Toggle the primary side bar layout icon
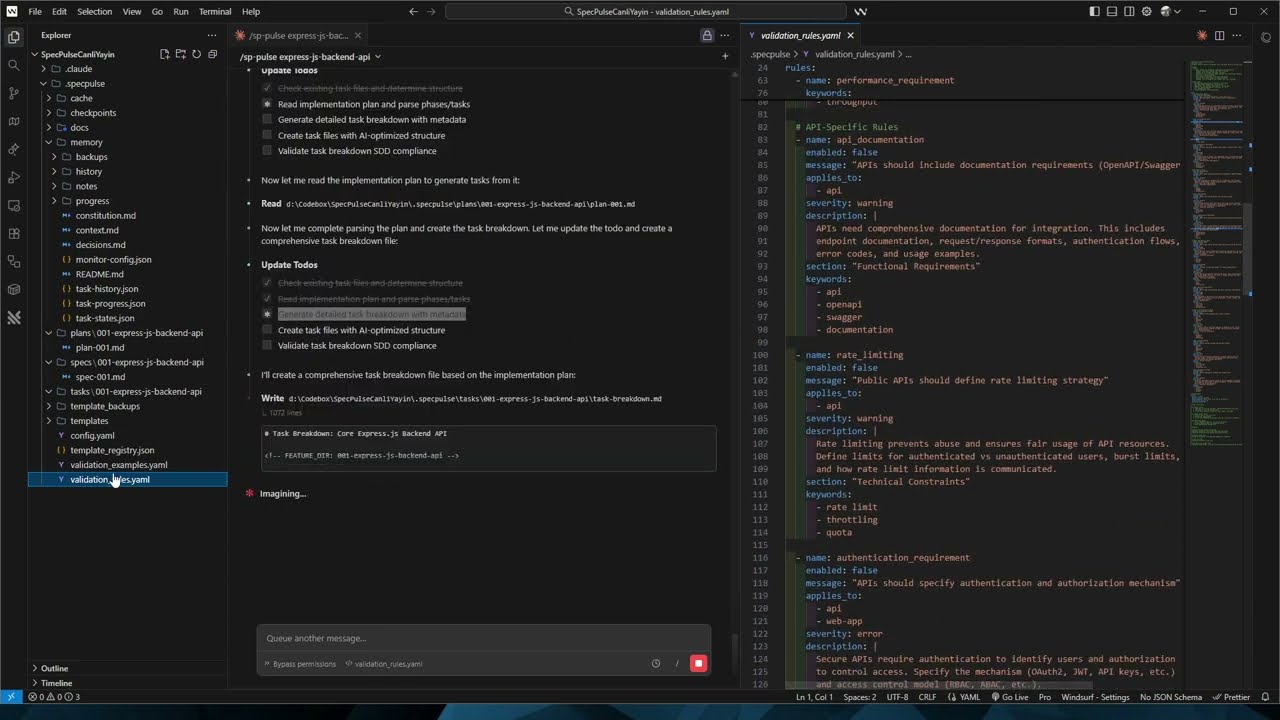 (x=1095, y=12)
